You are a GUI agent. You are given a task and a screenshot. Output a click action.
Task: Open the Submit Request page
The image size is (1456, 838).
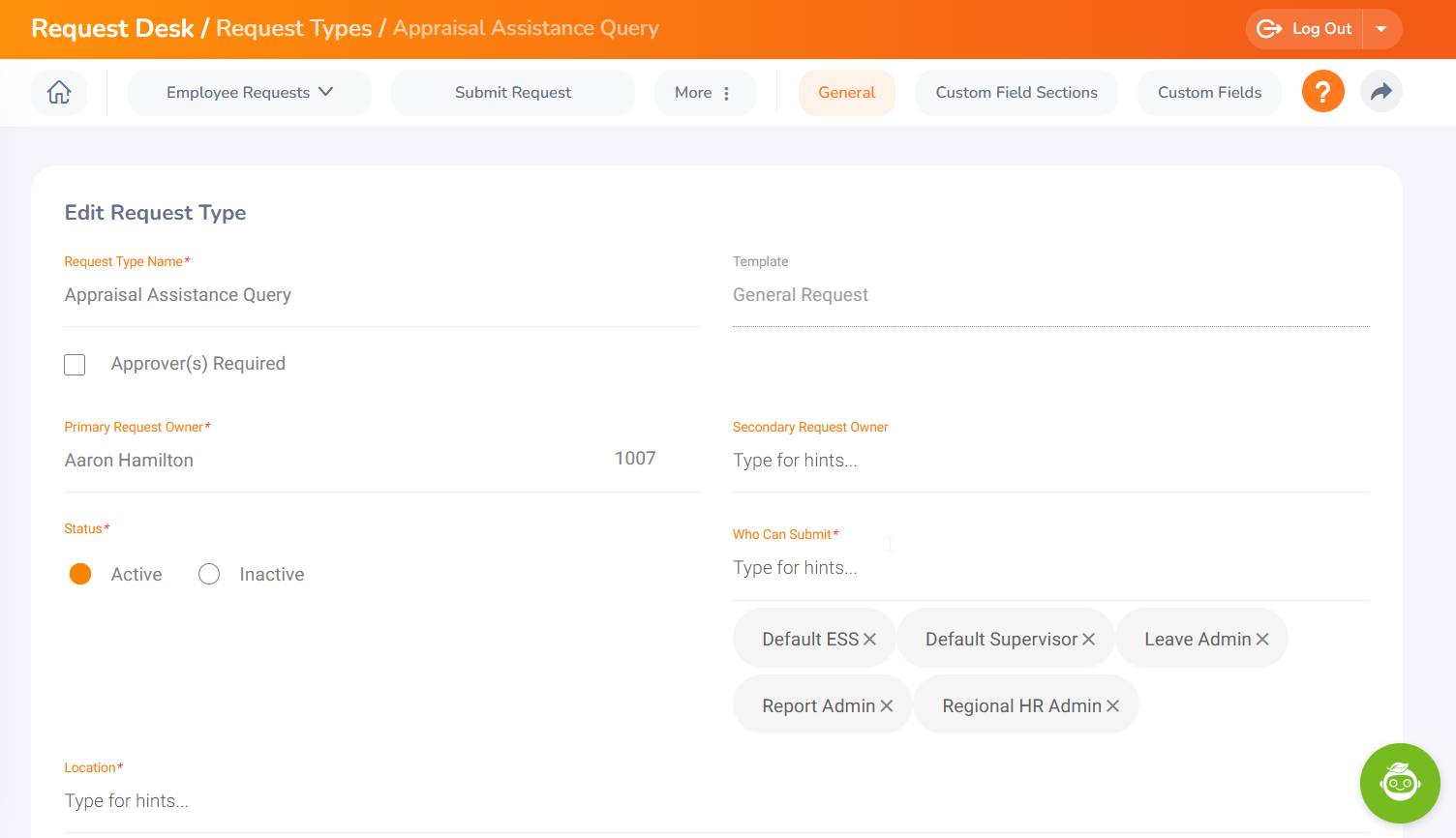[512, 93]
